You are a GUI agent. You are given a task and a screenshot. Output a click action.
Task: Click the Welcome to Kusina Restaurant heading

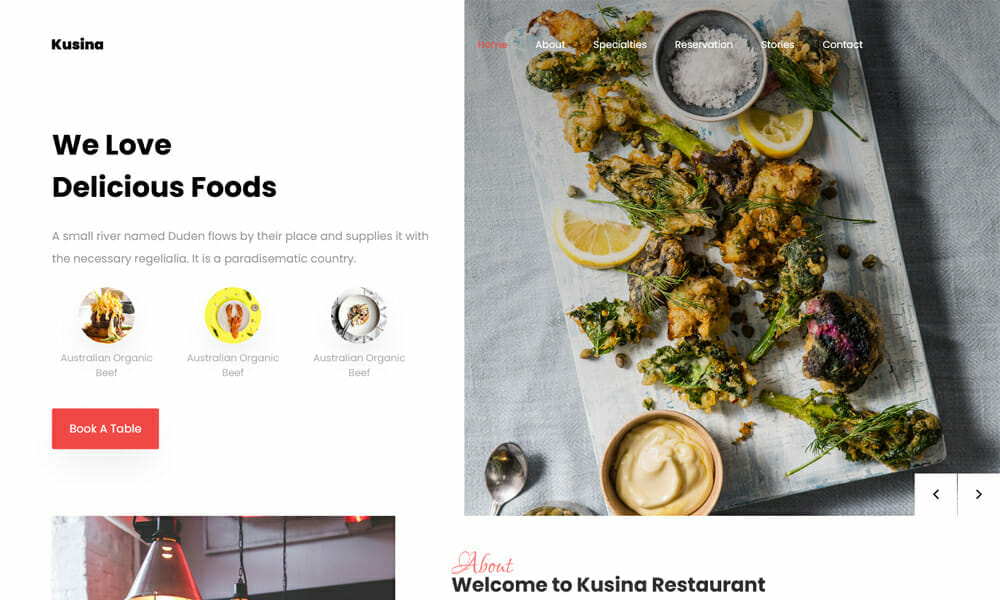[x=608, y=585]
